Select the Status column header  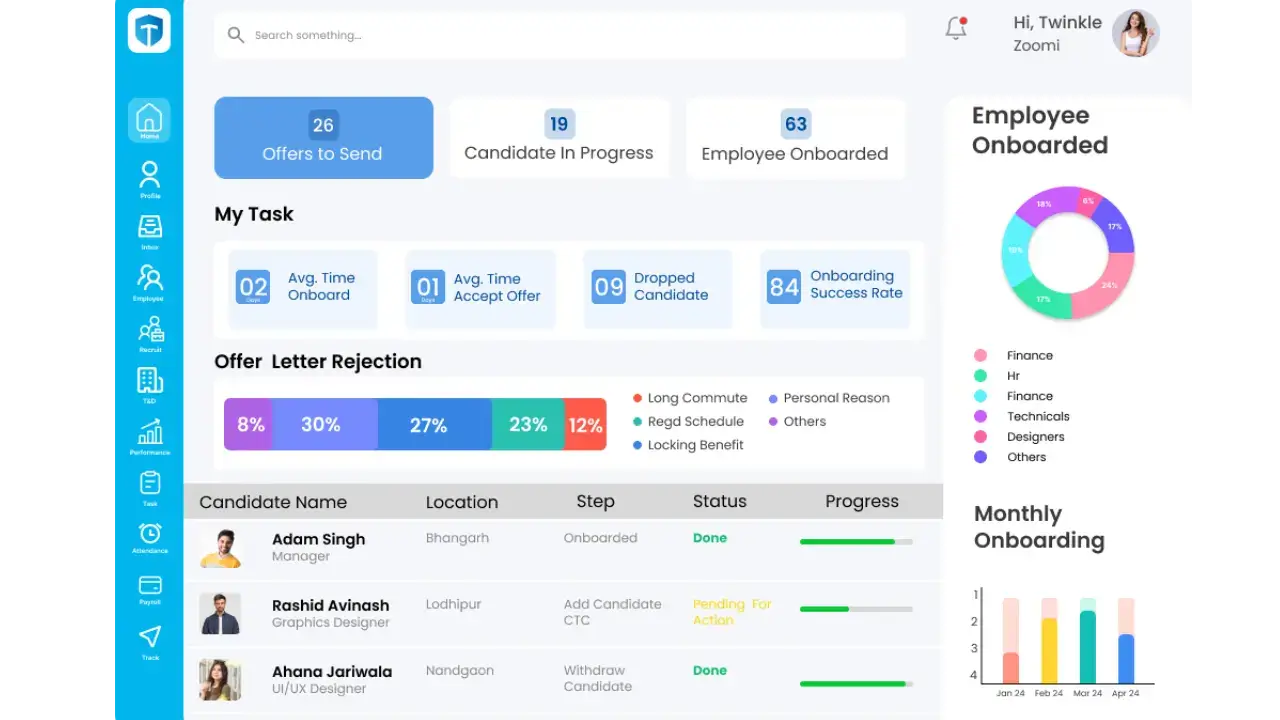click(x=719, y=501)
